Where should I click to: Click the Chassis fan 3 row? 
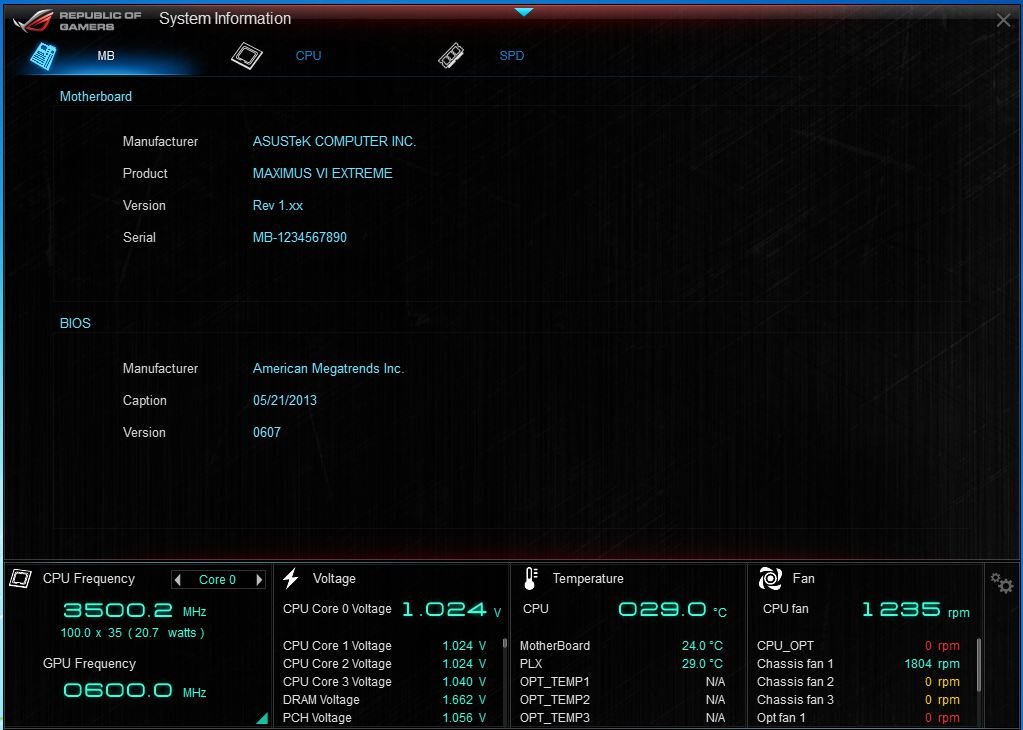tap(858, 700)
